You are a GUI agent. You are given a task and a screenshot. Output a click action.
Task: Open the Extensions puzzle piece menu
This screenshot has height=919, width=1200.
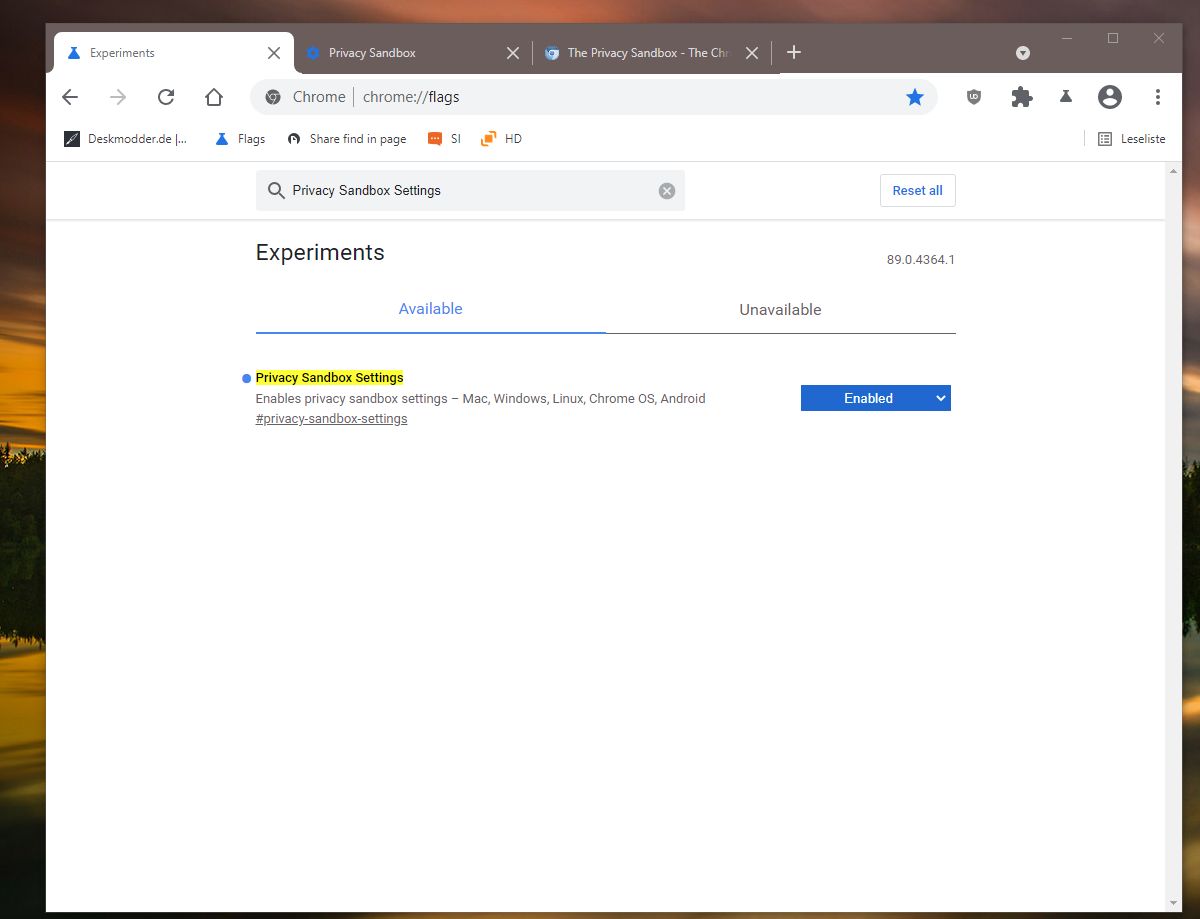pyautogui.click(x=1021, y=97)
